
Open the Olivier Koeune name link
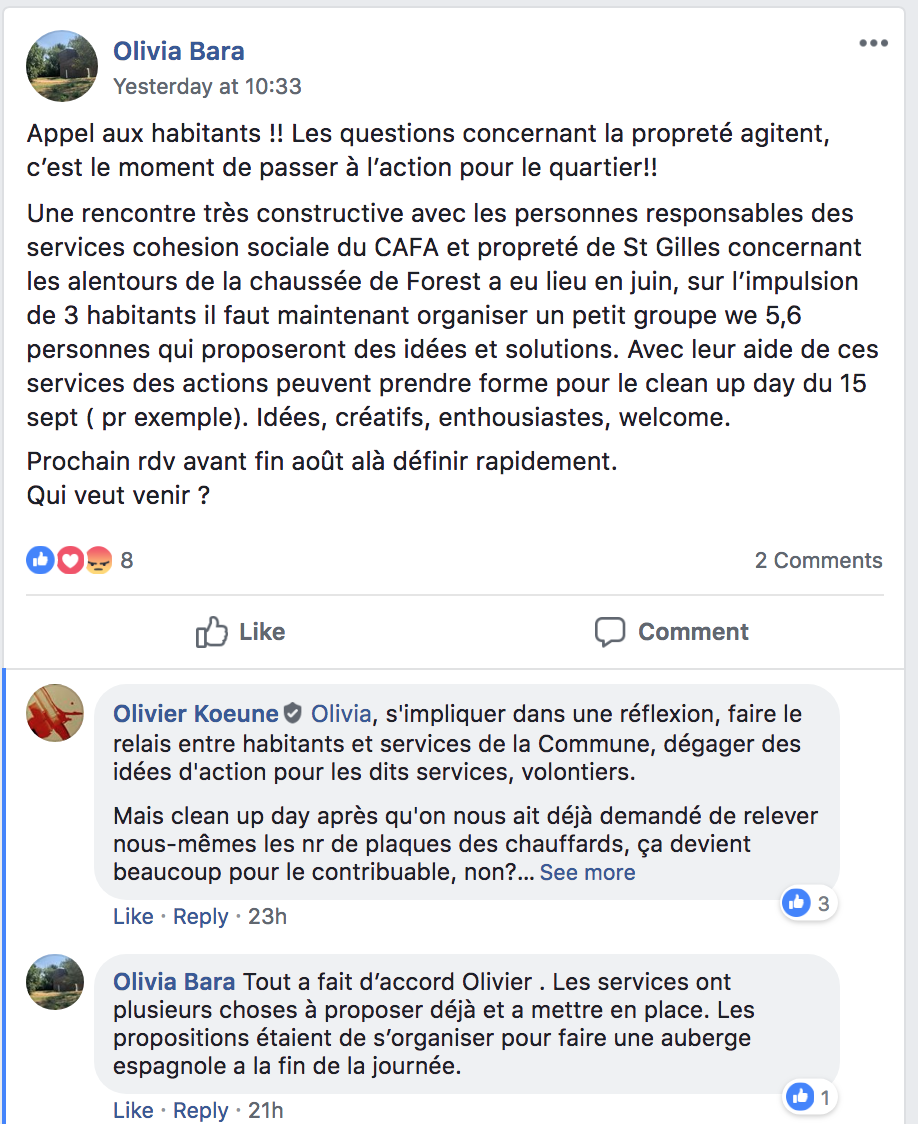[x=196, y=714]
